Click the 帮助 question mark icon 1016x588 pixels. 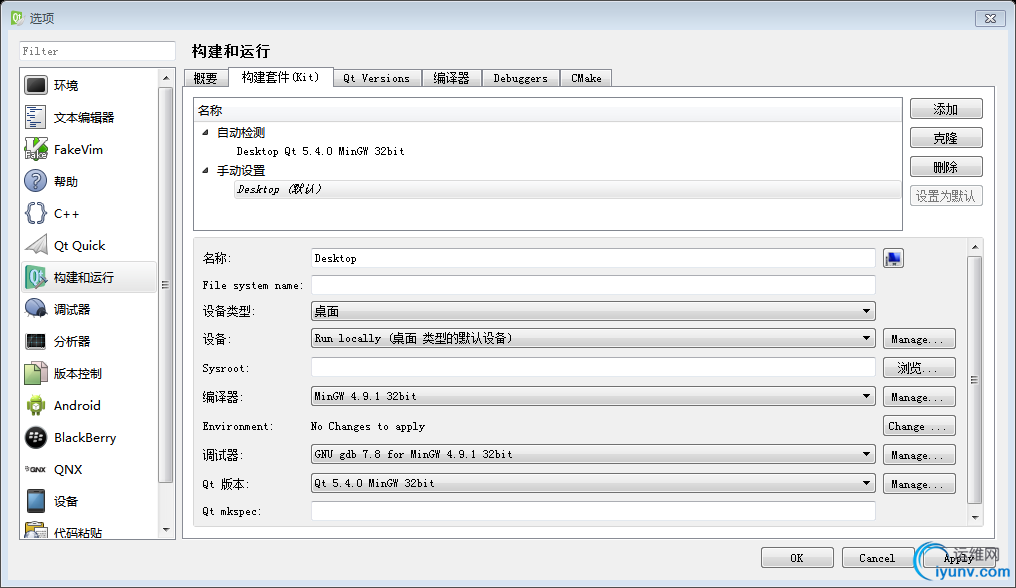(36, 181)
